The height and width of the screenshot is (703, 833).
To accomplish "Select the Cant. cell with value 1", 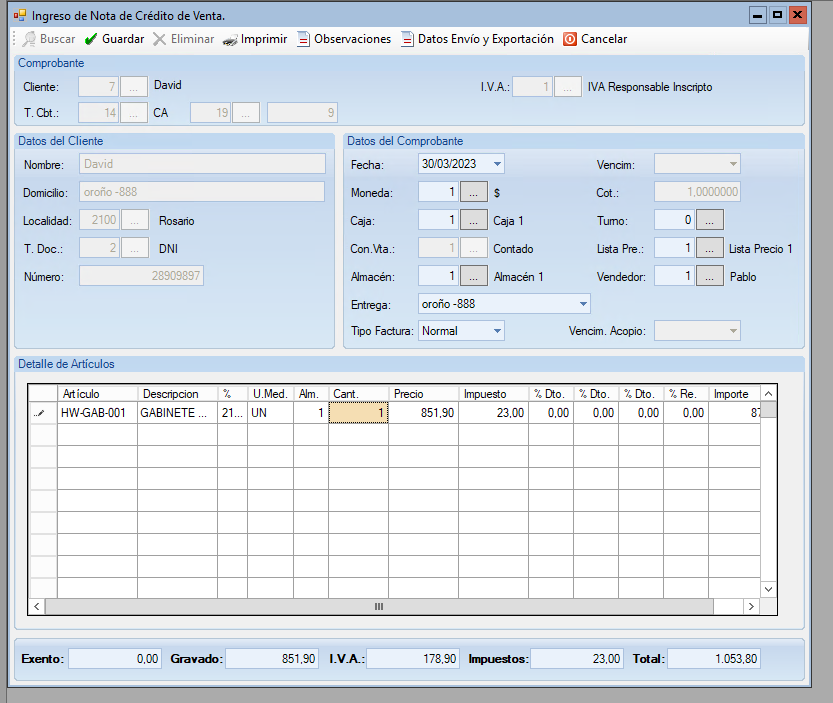I will (359, 413).
